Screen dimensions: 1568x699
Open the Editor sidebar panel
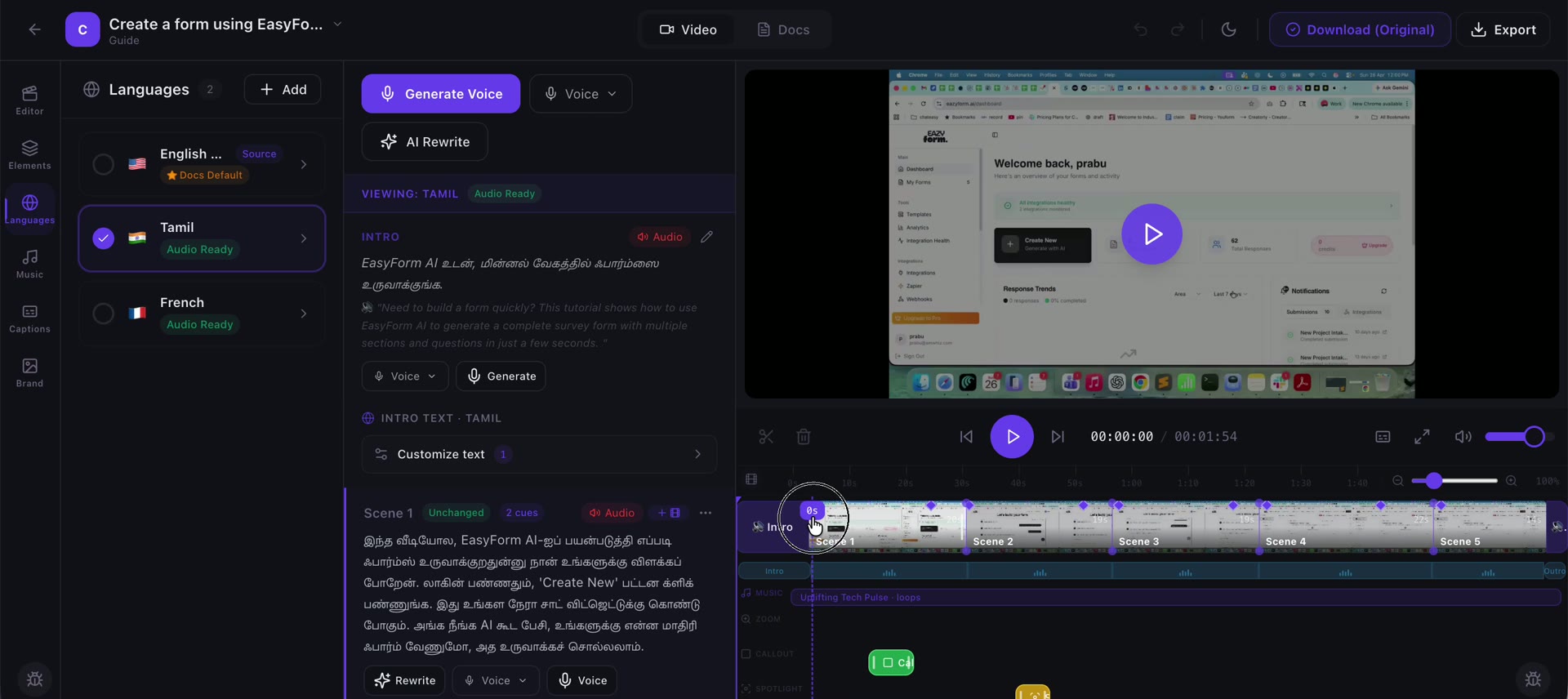tap(29, 100)
